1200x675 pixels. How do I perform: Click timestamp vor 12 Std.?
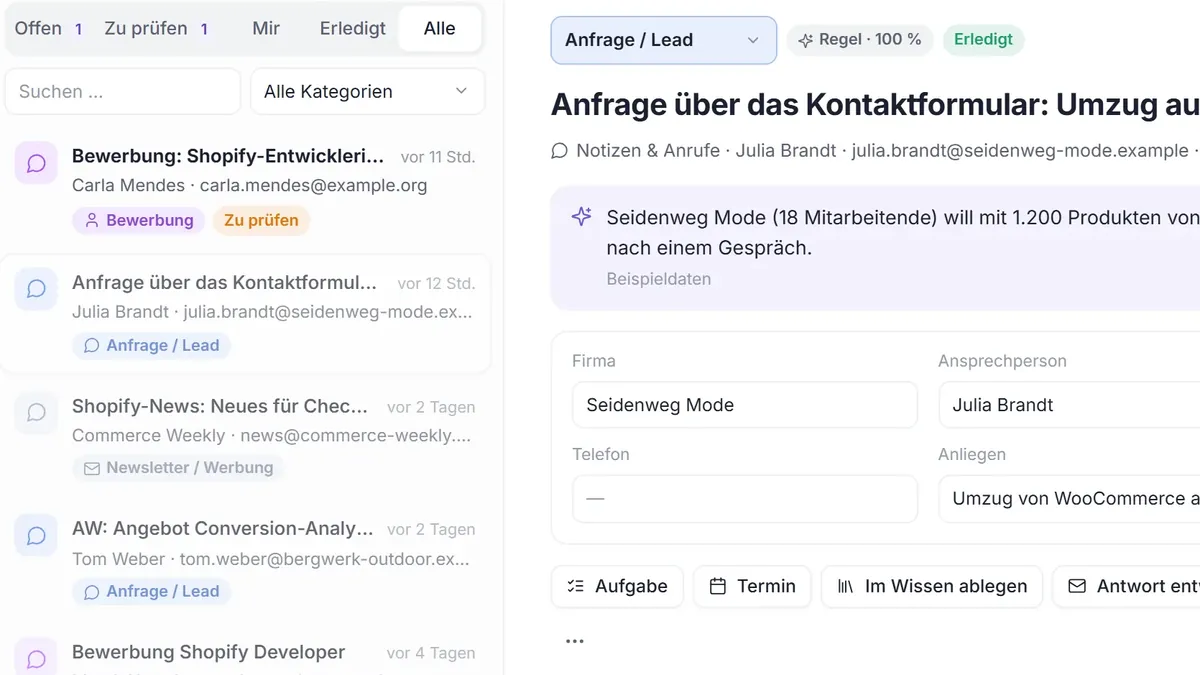436,284
